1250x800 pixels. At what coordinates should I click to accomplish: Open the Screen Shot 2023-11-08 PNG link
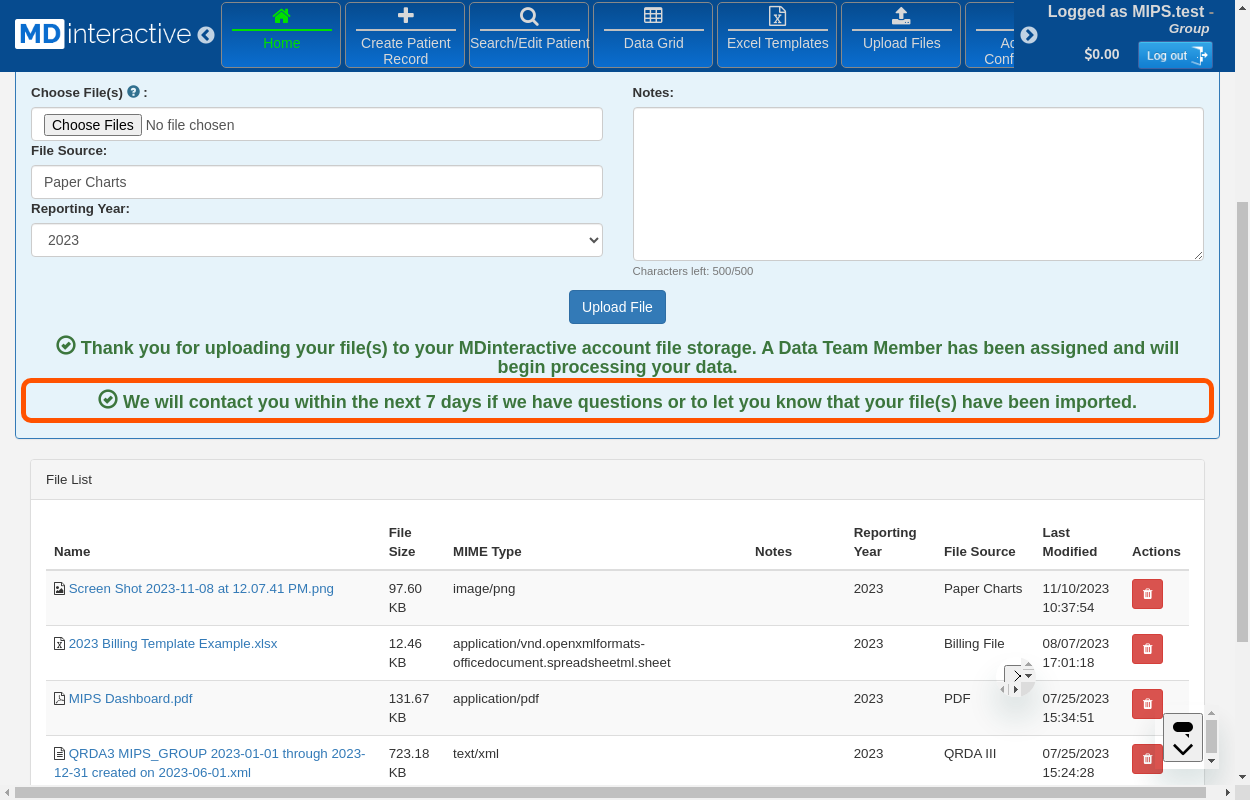pos(201,589)
